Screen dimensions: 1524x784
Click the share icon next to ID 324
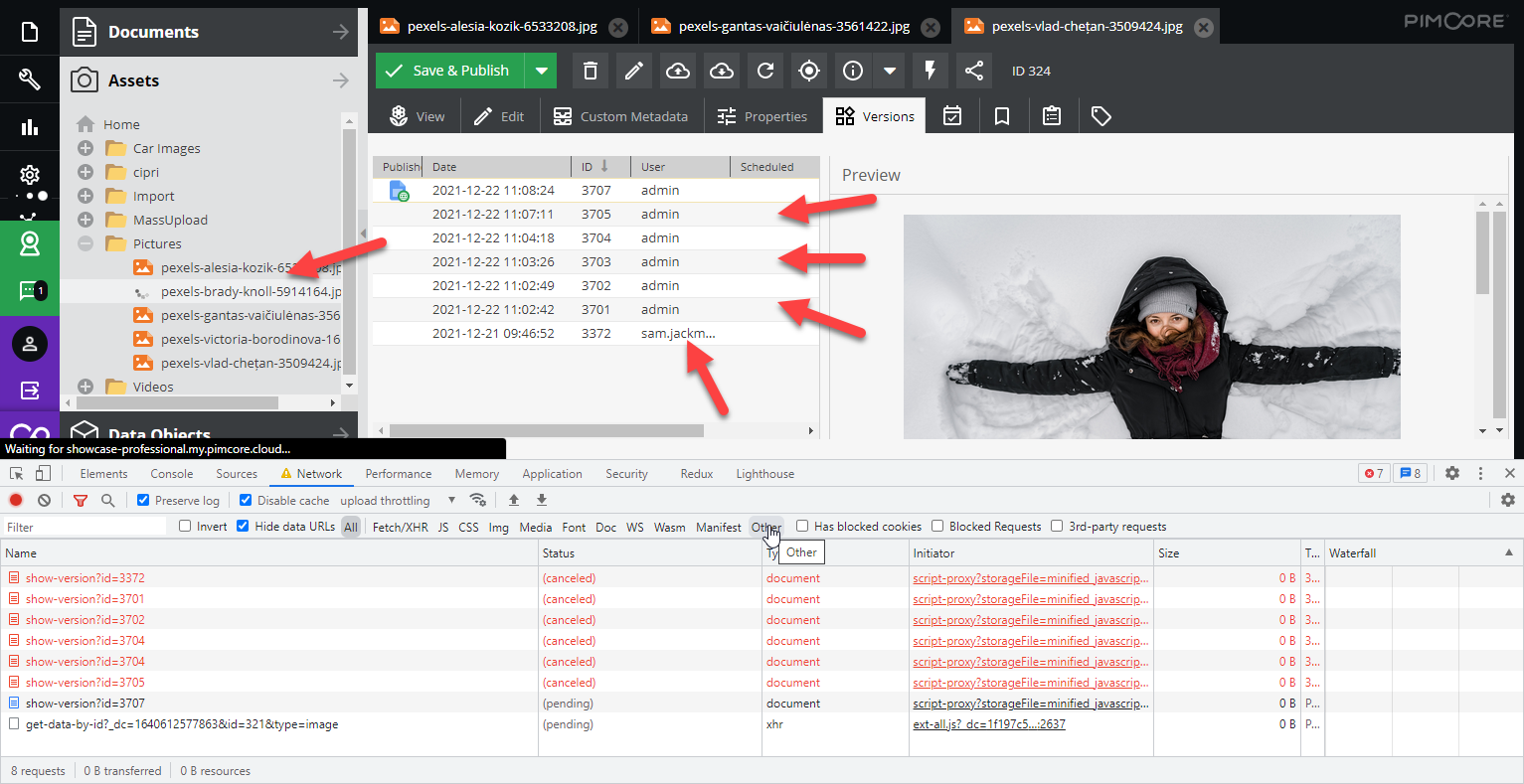click(x=974, y=71)
